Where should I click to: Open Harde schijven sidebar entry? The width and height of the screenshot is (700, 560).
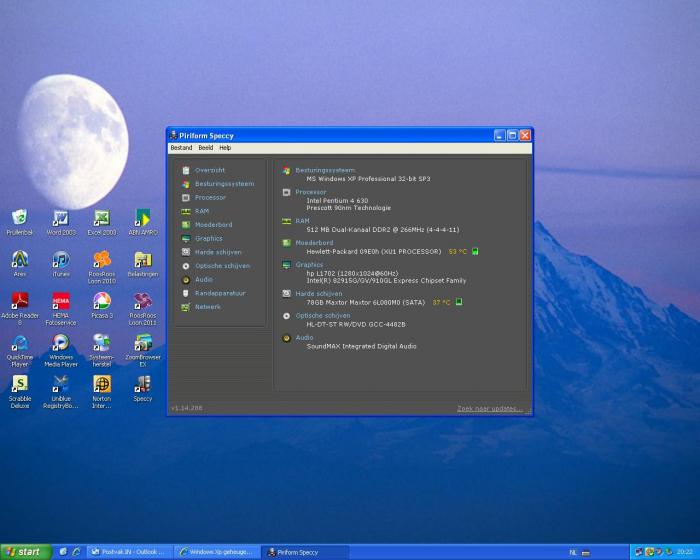point(211,252)
